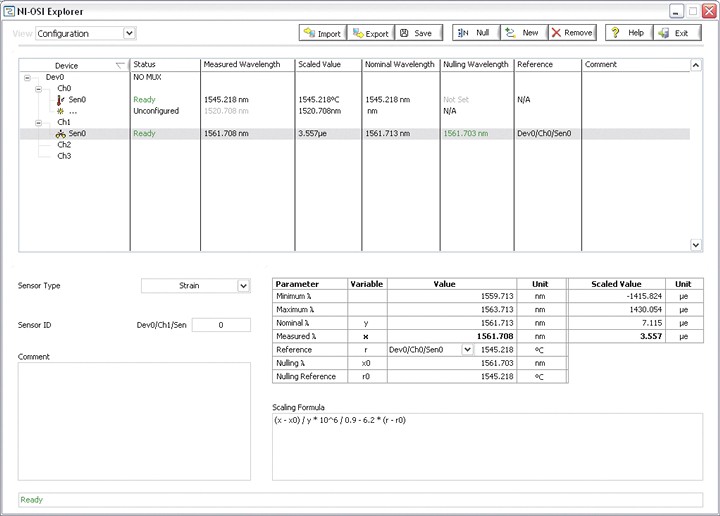Select the Ch2 channel in tree
The image size is (720, 516).
point(64,144)
